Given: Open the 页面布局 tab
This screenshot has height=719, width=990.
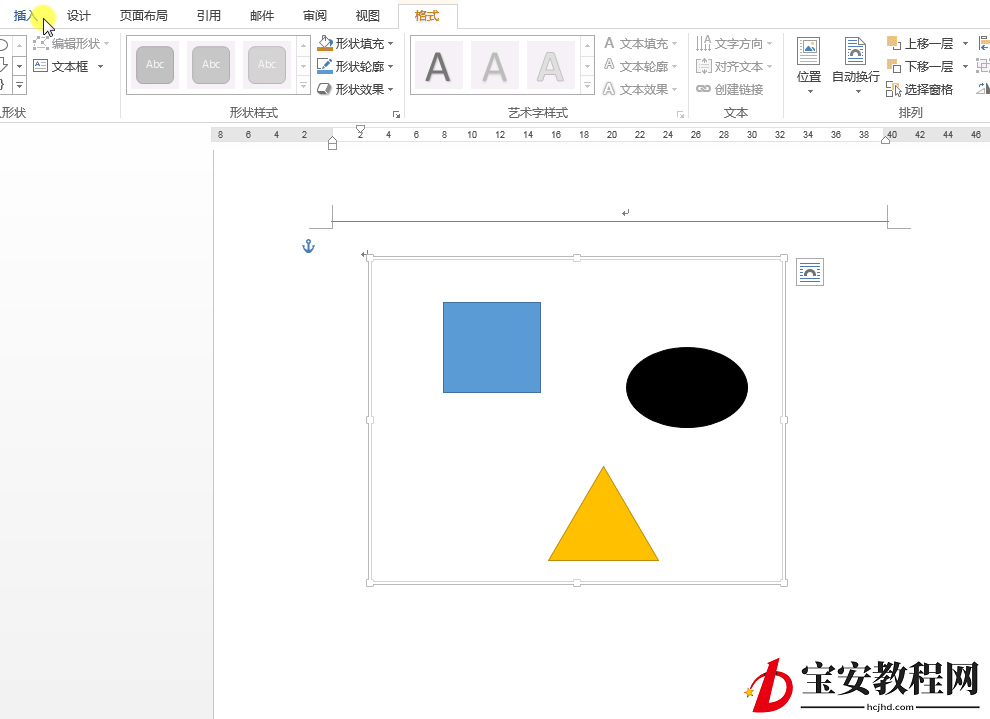Looking at the screenshot, I should (x=144, y=16).
